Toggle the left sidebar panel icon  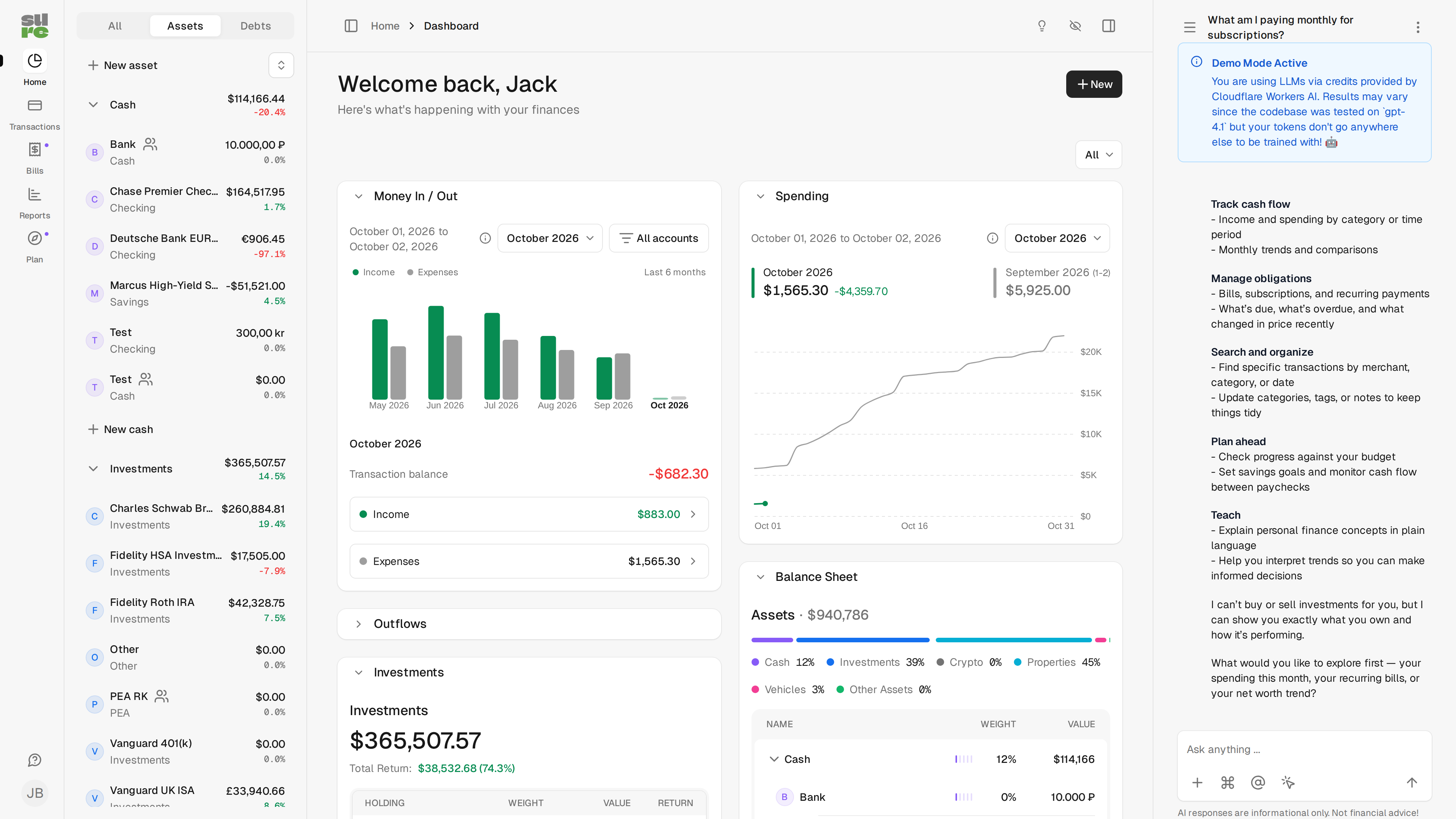[x=351, y=26]
